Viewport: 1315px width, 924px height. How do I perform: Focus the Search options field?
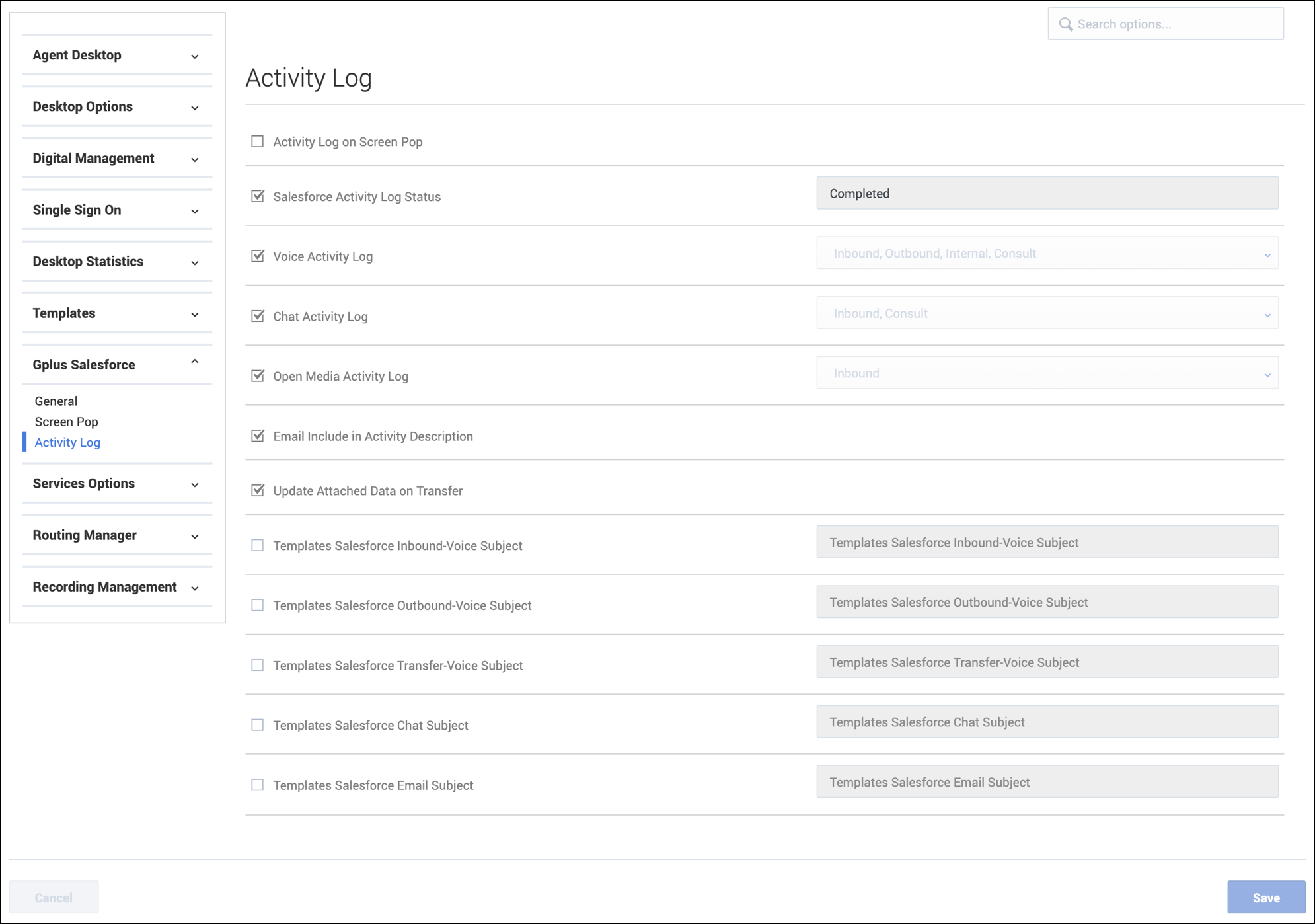pos(1176,24)
